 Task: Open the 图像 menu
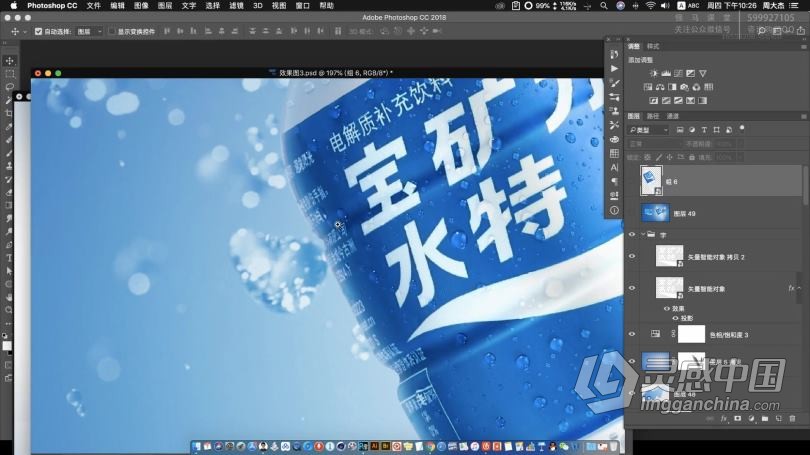pos(141,6)
